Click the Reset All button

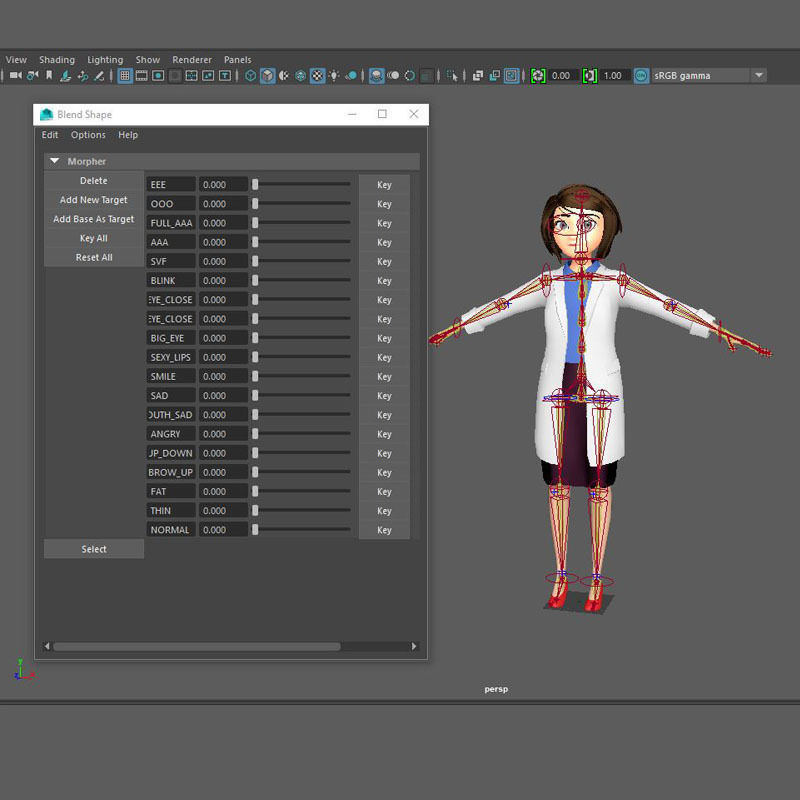point(94,257)
